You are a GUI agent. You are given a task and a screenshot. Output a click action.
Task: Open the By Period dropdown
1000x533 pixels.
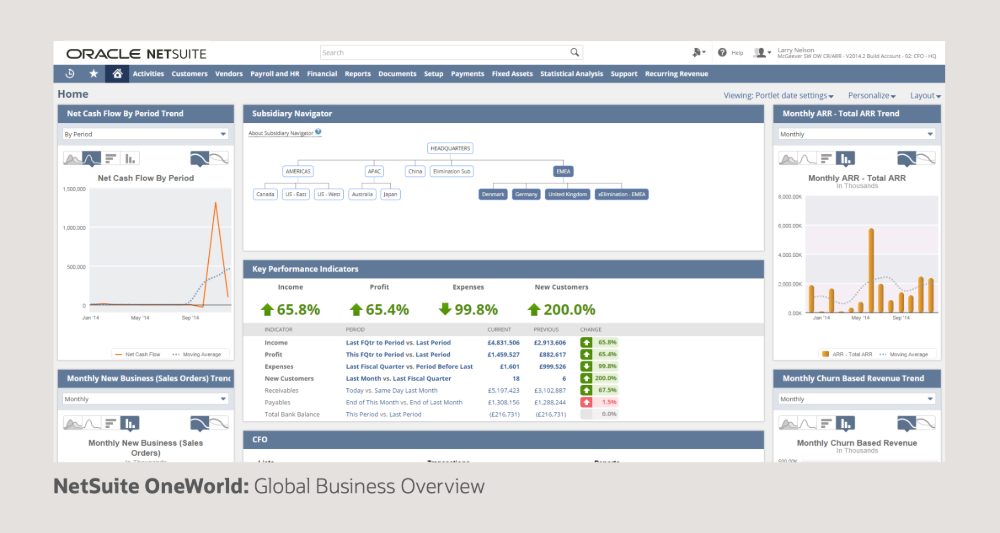click(145, 134)
